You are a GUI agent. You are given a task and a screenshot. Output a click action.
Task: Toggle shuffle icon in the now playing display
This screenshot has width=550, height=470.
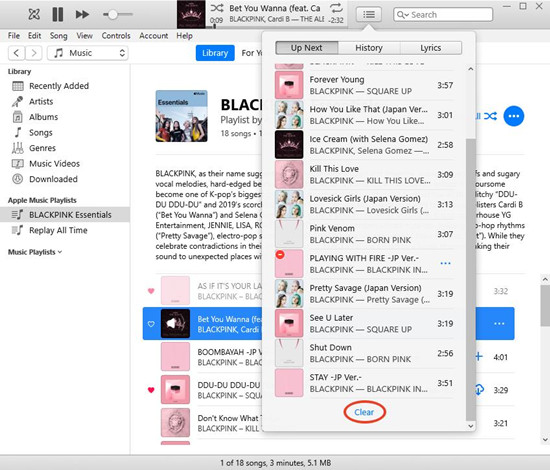coord(217,8)
